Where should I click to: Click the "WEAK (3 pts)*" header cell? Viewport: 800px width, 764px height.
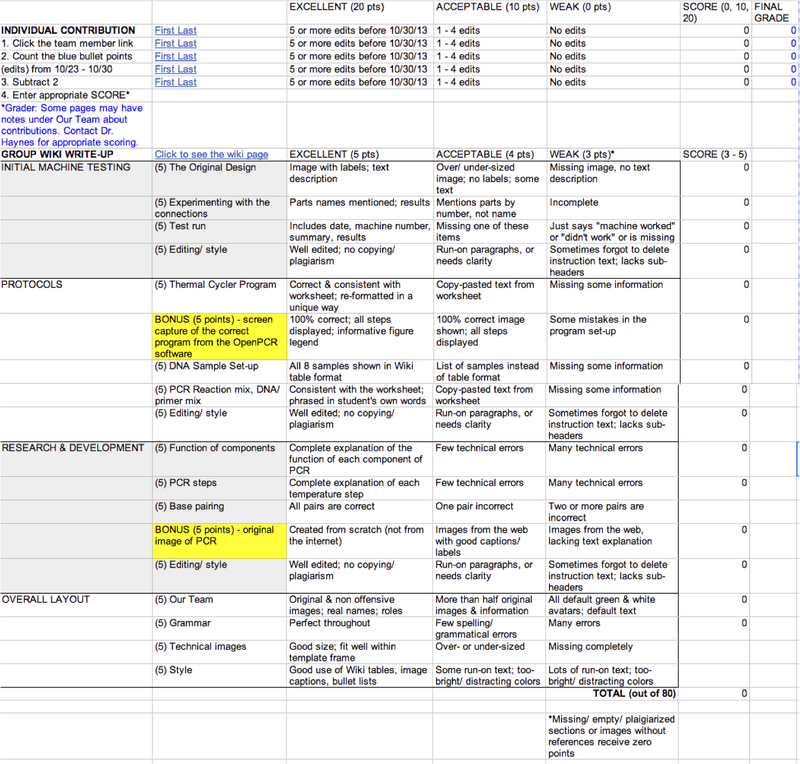[x=610, y=155]
